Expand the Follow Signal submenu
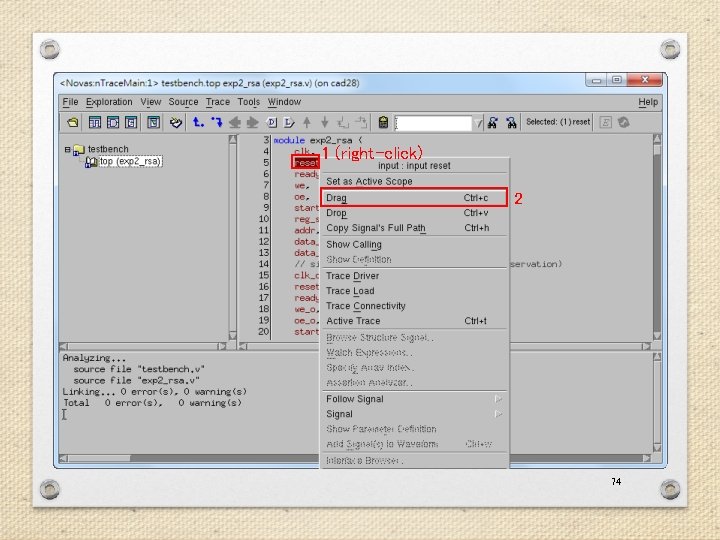 coord(498,399)
